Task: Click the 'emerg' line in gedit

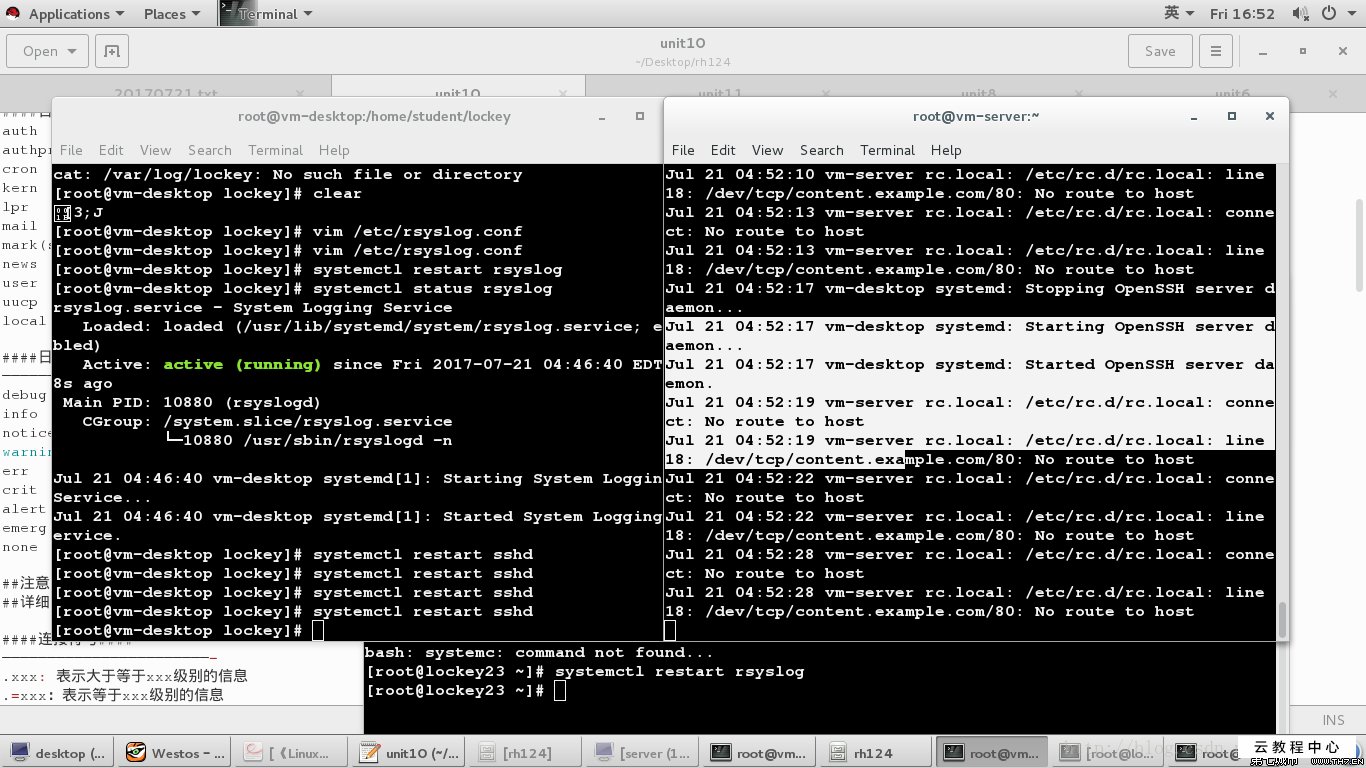Action: (24, 527)
